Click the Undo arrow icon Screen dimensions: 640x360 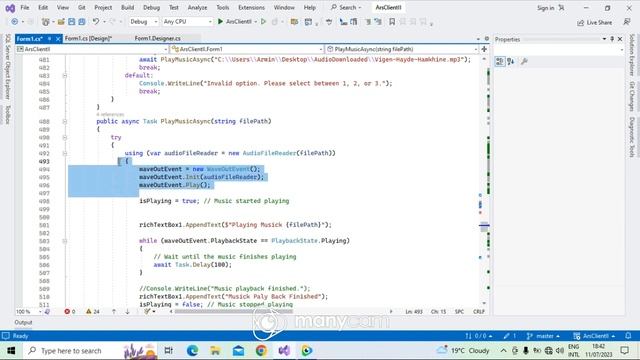pos(96,22)
